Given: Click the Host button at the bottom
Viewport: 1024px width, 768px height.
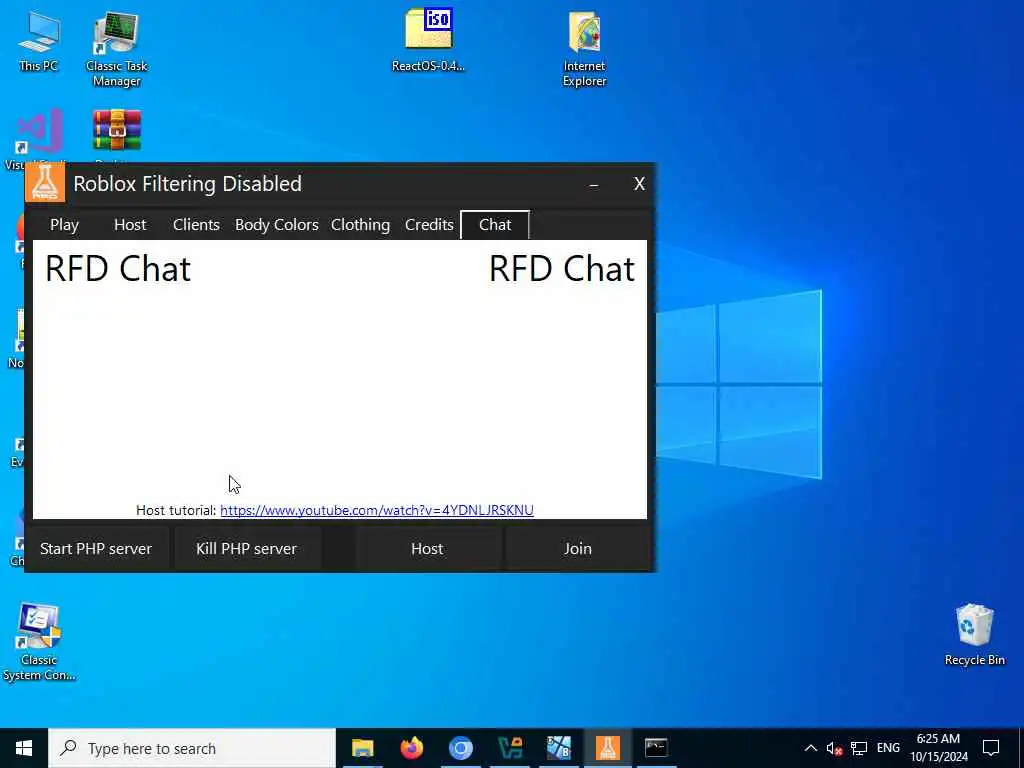Looking at the screenshot, I should click(x=427, y=549).
